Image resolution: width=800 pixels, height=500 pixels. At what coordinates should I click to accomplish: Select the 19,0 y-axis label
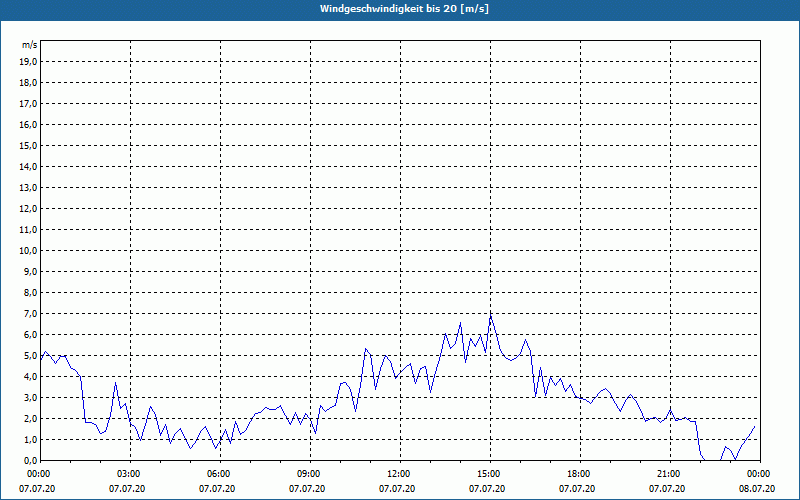coord(29,62)
